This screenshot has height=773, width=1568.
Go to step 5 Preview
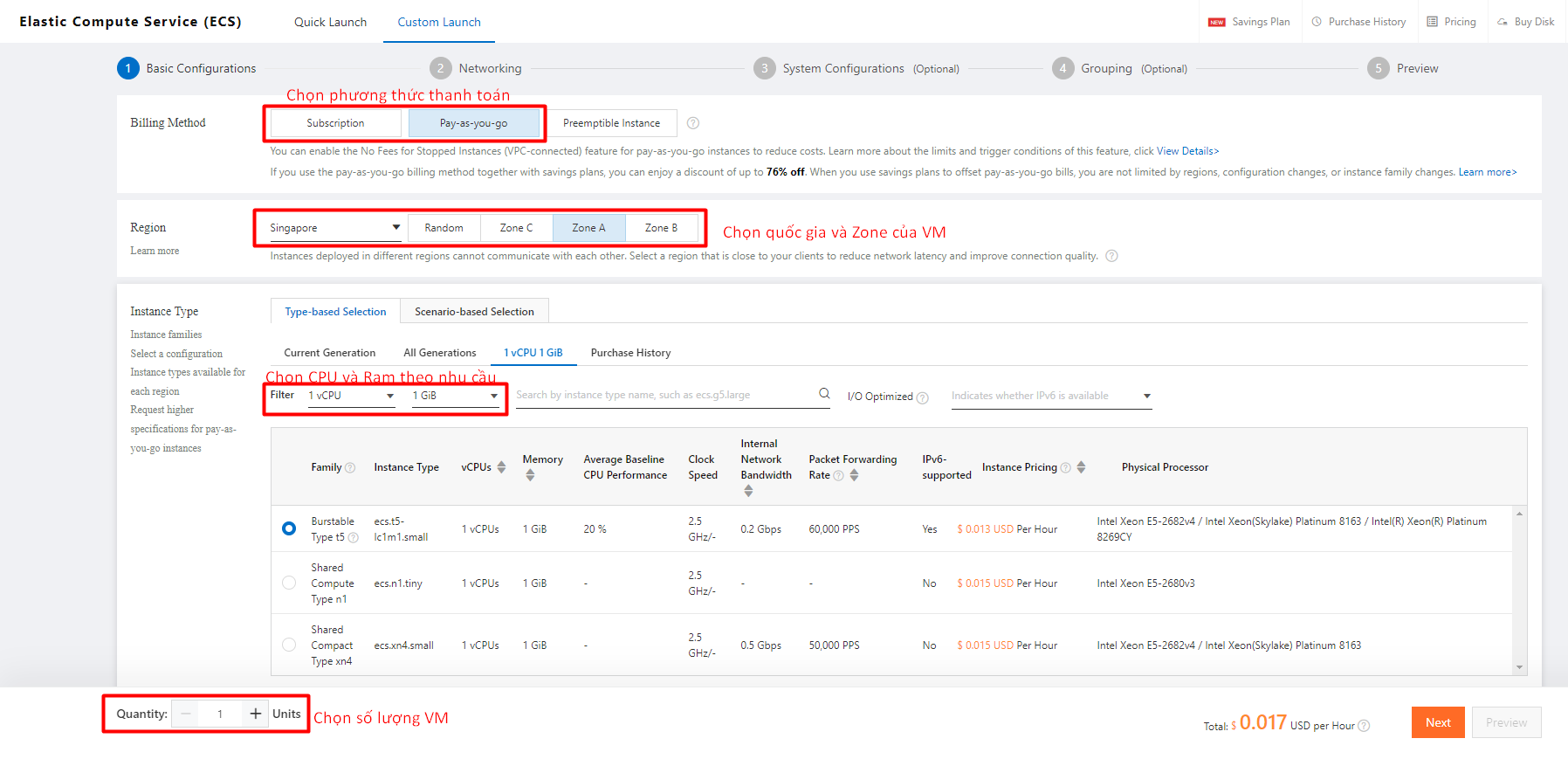1403,68
